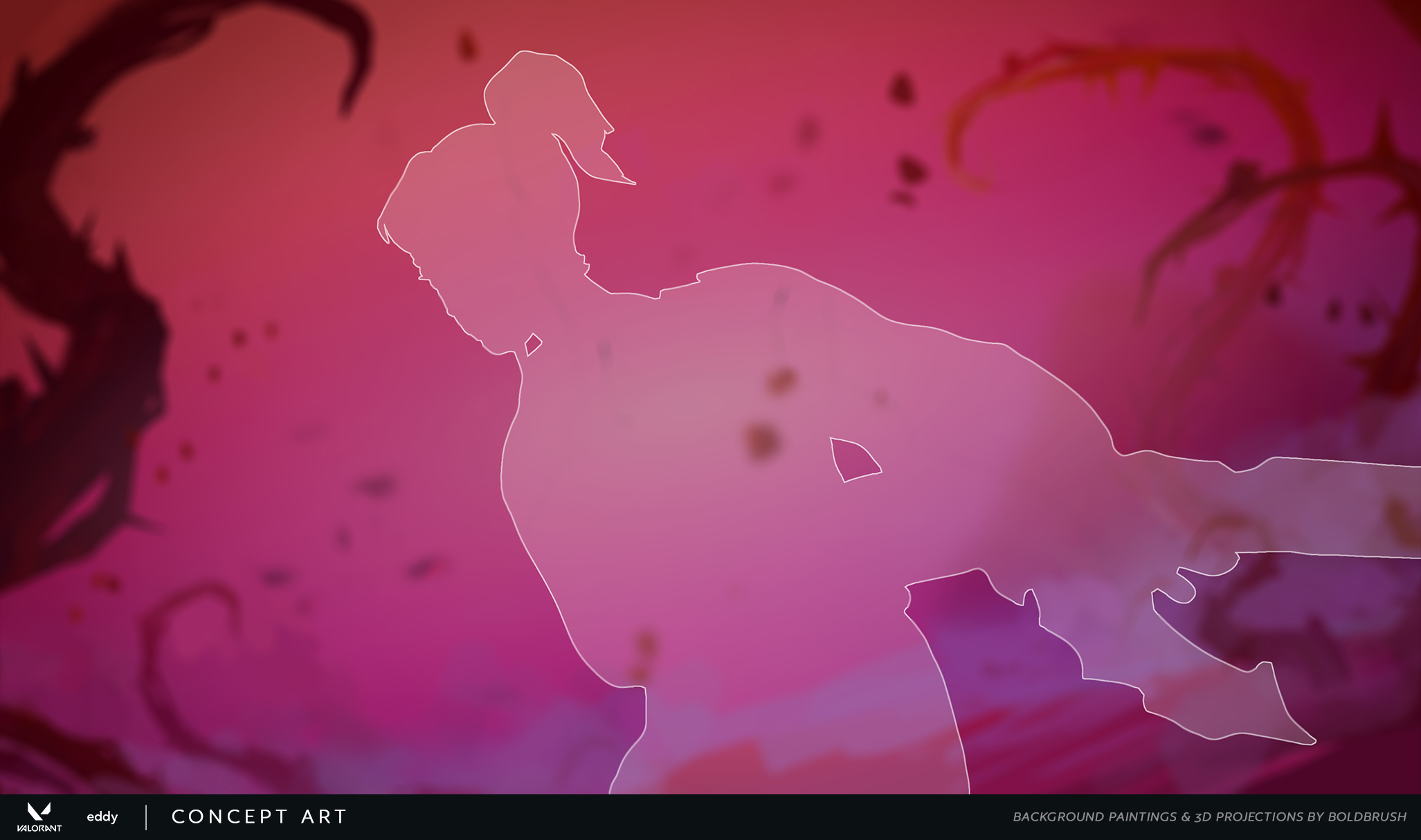Click the 'eddy' artist name

tap(102, 817)
